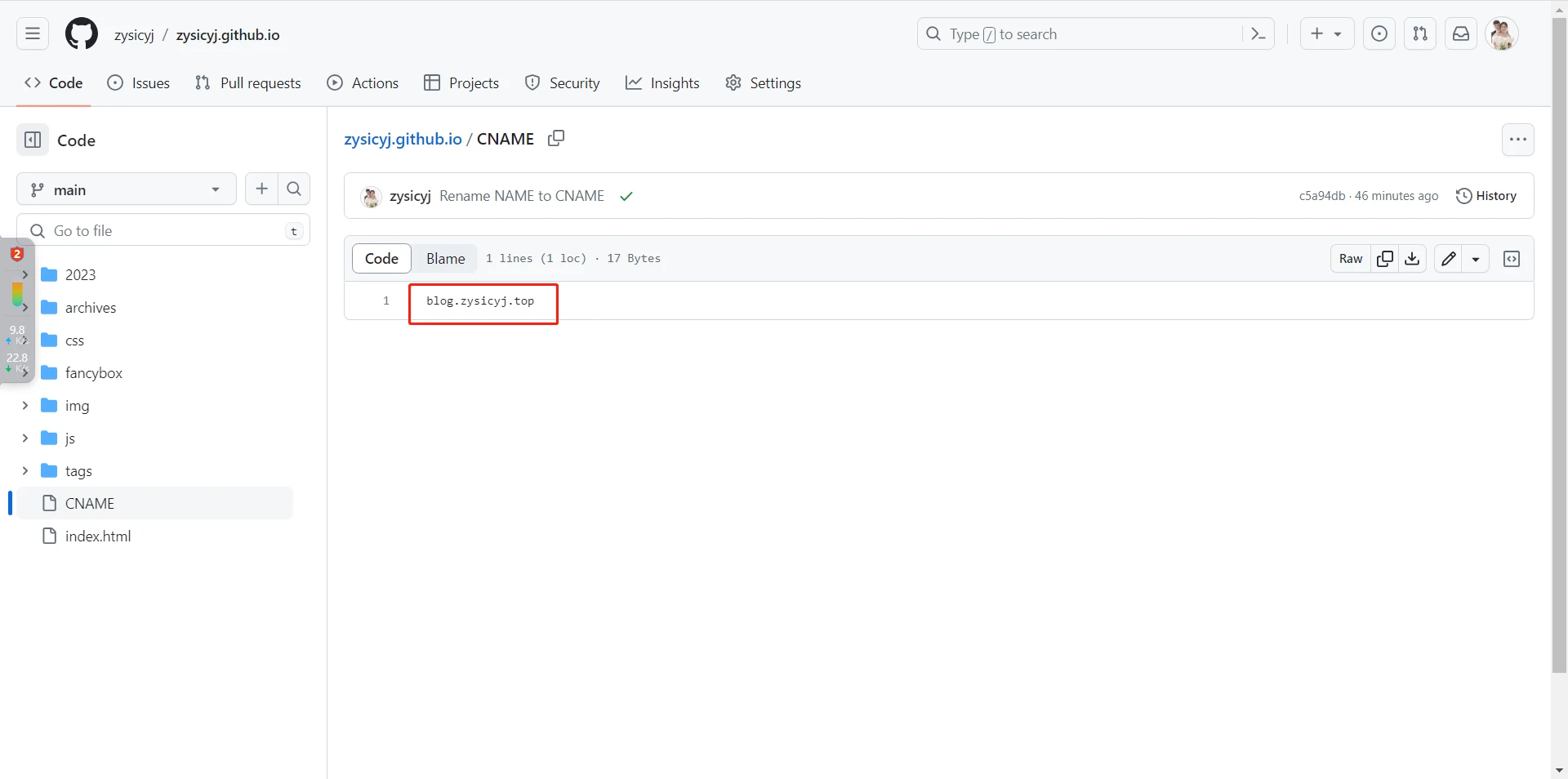This screenshot has height=779, width=1568.
Task: Open the symbols panel
Action: [1512, 259]
